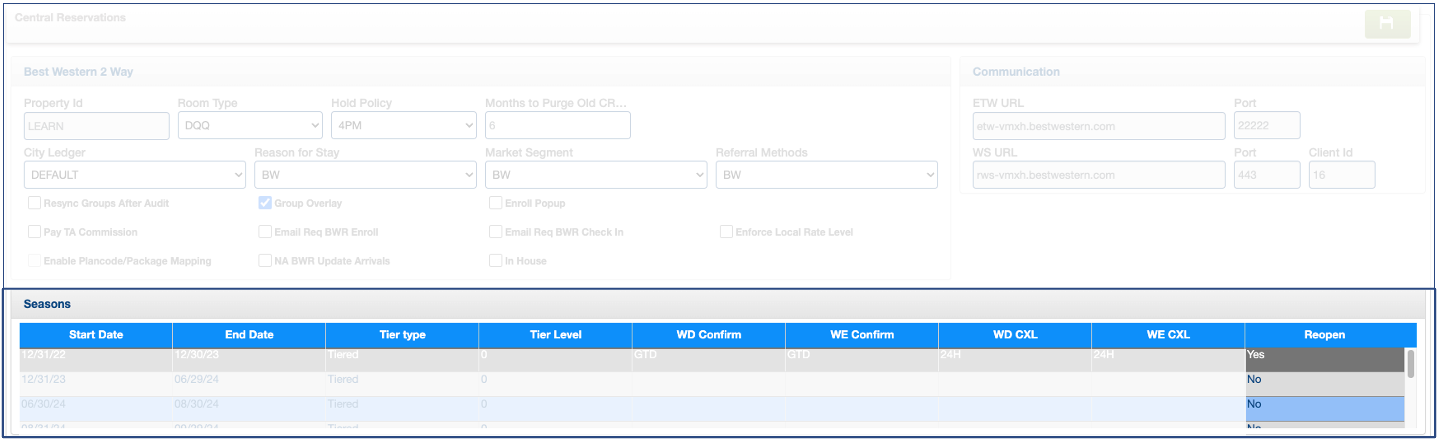Tick Enforce Local Rate Level checkbox
This screenshot has width=1439, height=441.
(x=726, y=232)
